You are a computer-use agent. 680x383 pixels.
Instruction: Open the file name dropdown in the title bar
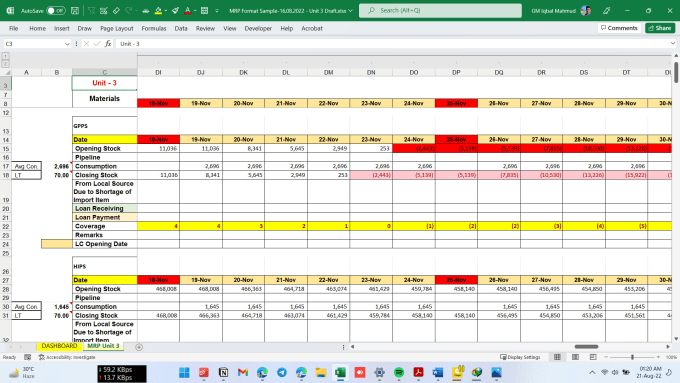click(350, 10)
